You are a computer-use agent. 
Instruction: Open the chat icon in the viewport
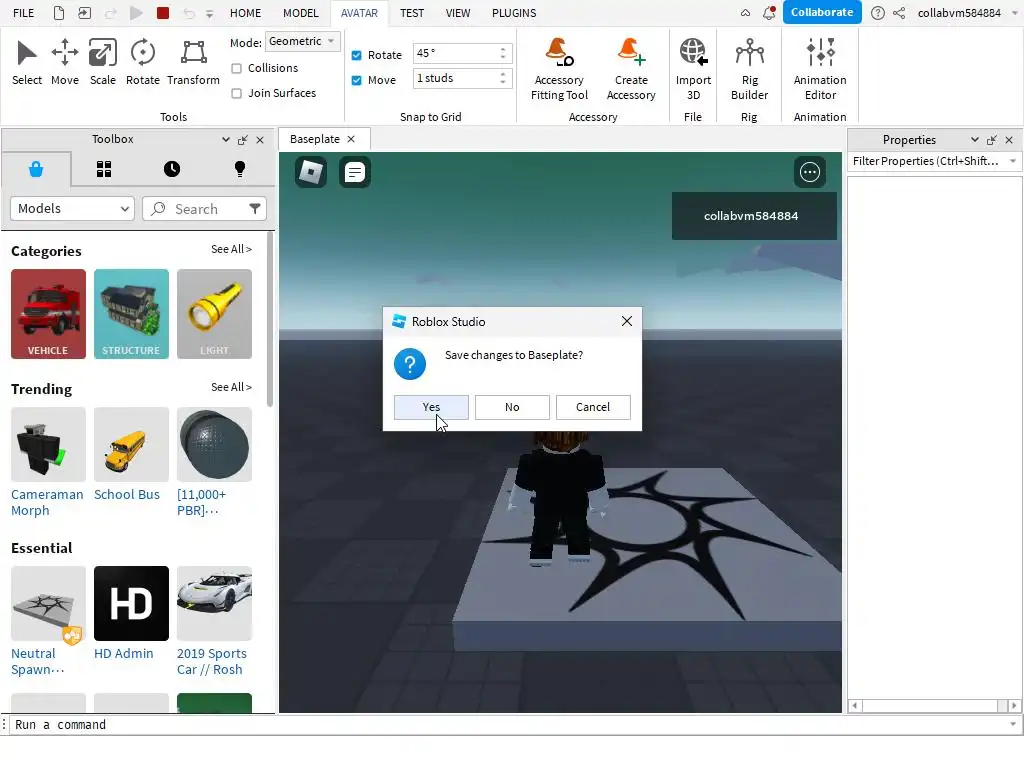tap(355, 172)
